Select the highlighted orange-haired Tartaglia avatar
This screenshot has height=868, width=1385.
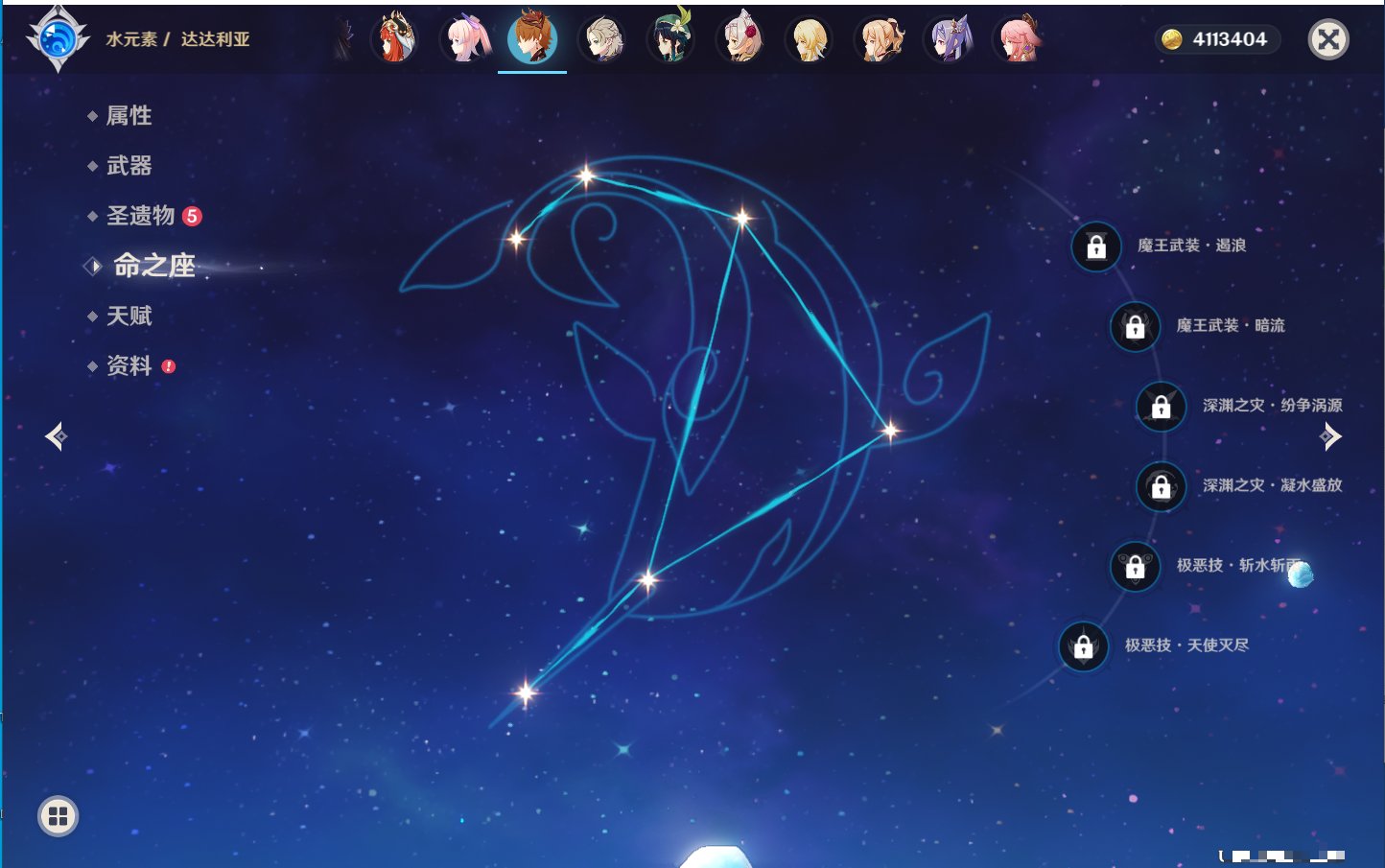point(532,38)
